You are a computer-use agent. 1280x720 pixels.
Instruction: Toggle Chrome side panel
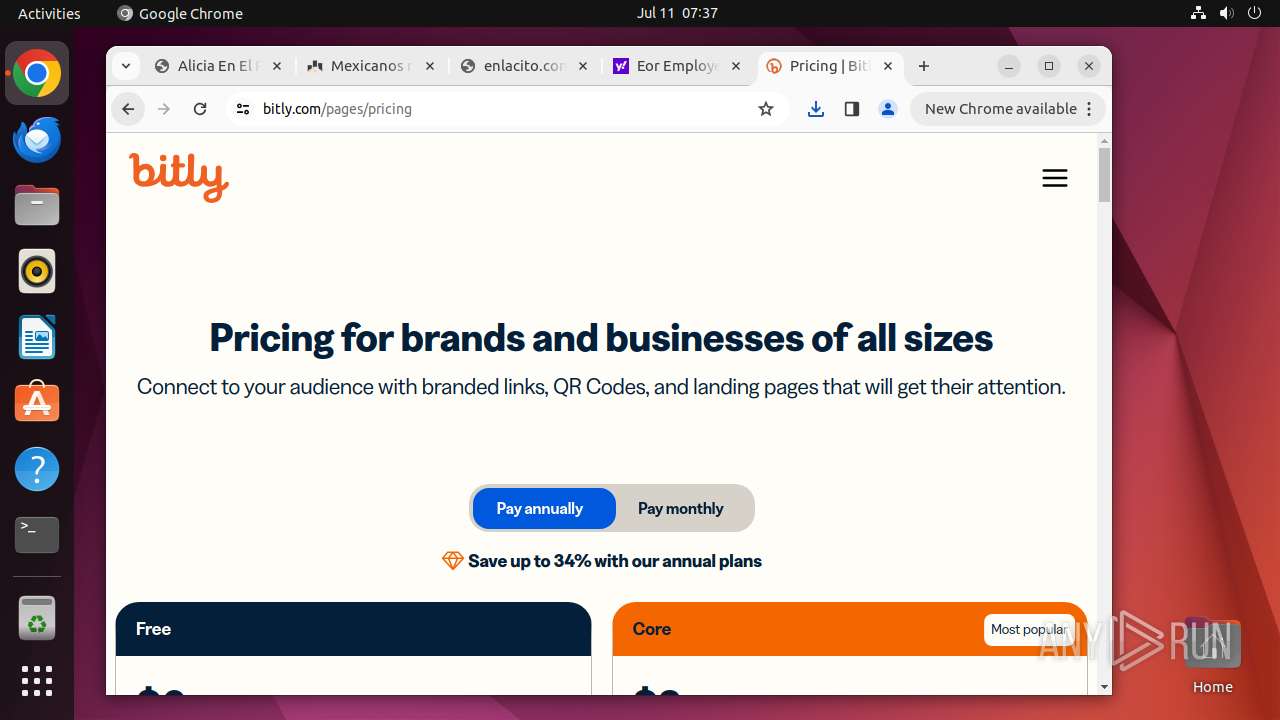[852, 109]
